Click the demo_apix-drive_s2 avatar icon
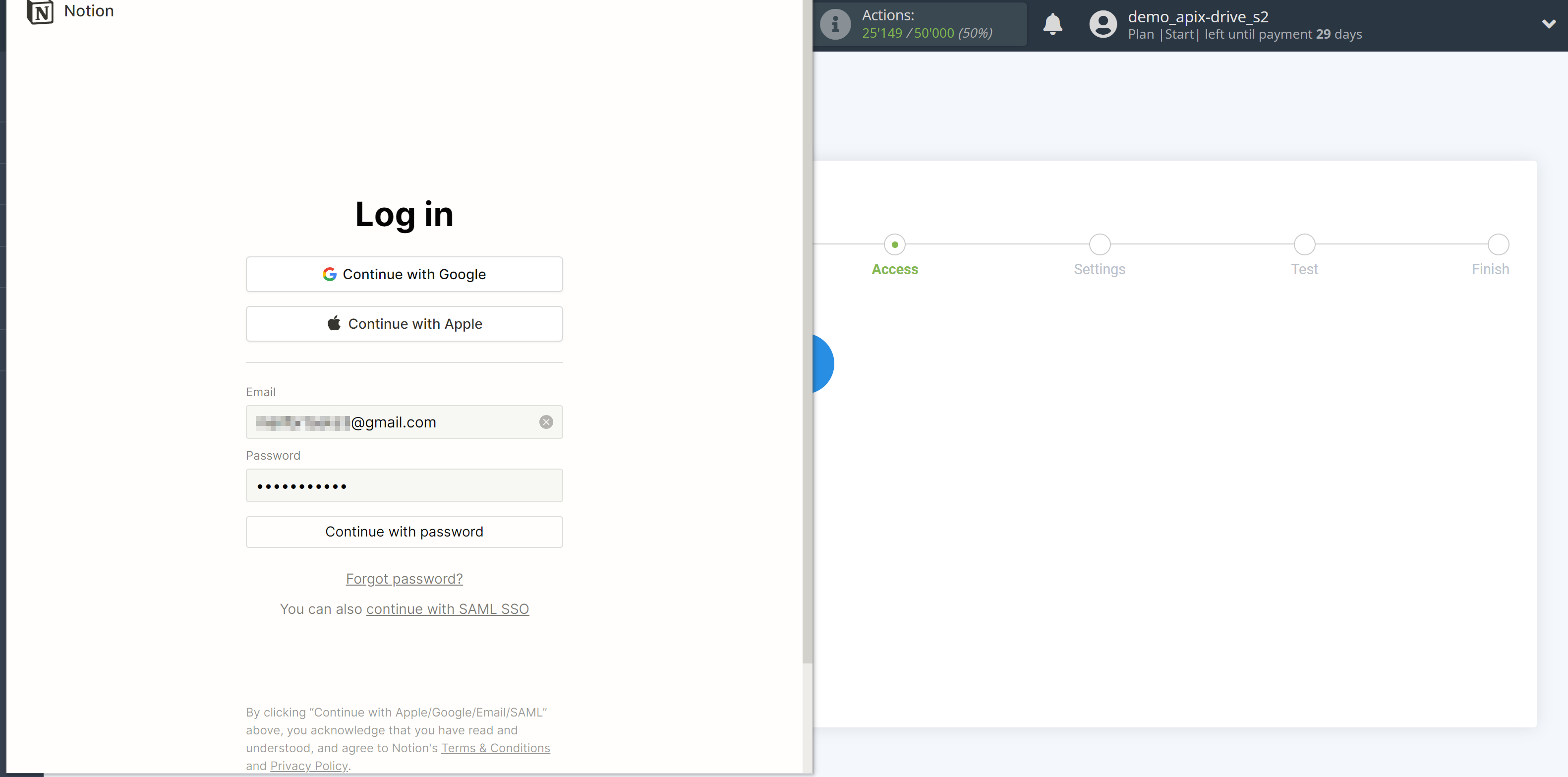The image size is (1568, 777). (x=1103, y=24)
